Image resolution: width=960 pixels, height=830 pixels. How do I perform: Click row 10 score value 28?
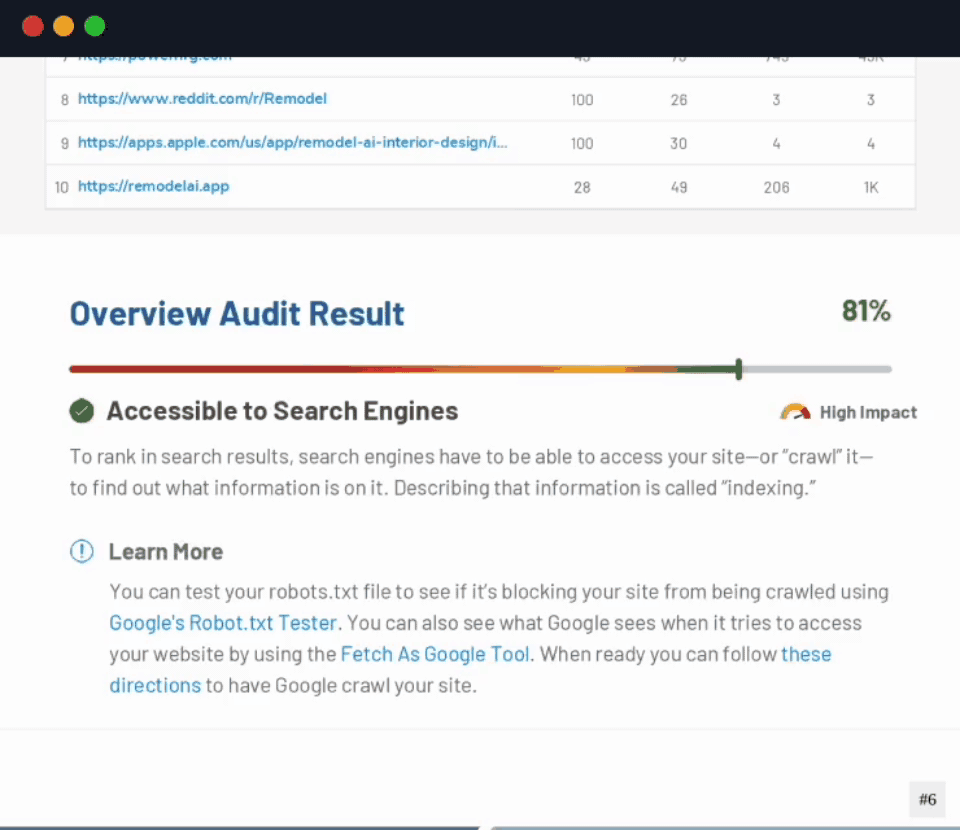(x=582, y=186)
